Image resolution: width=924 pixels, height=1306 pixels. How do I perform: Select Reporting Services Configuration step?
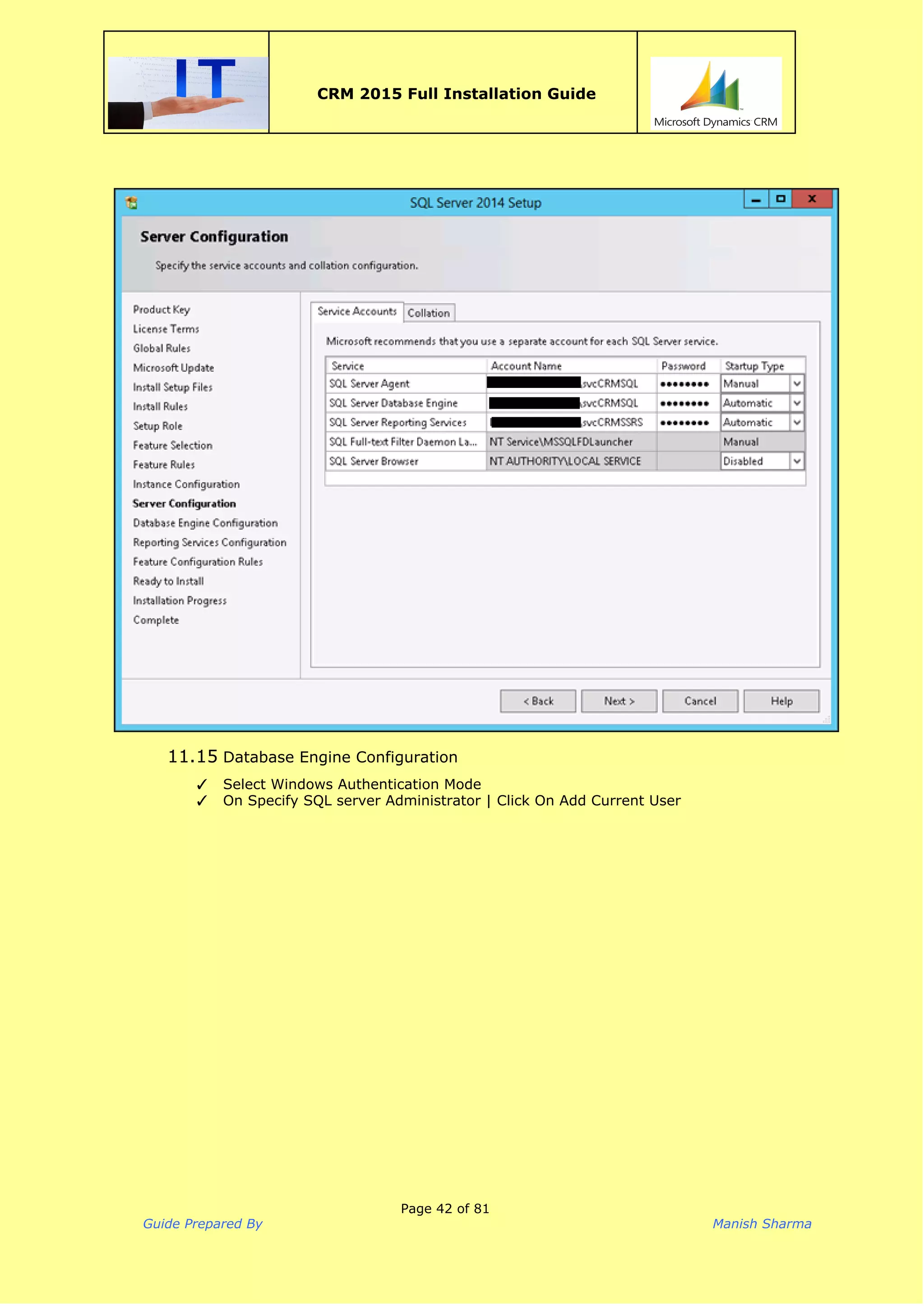[209, 543]
